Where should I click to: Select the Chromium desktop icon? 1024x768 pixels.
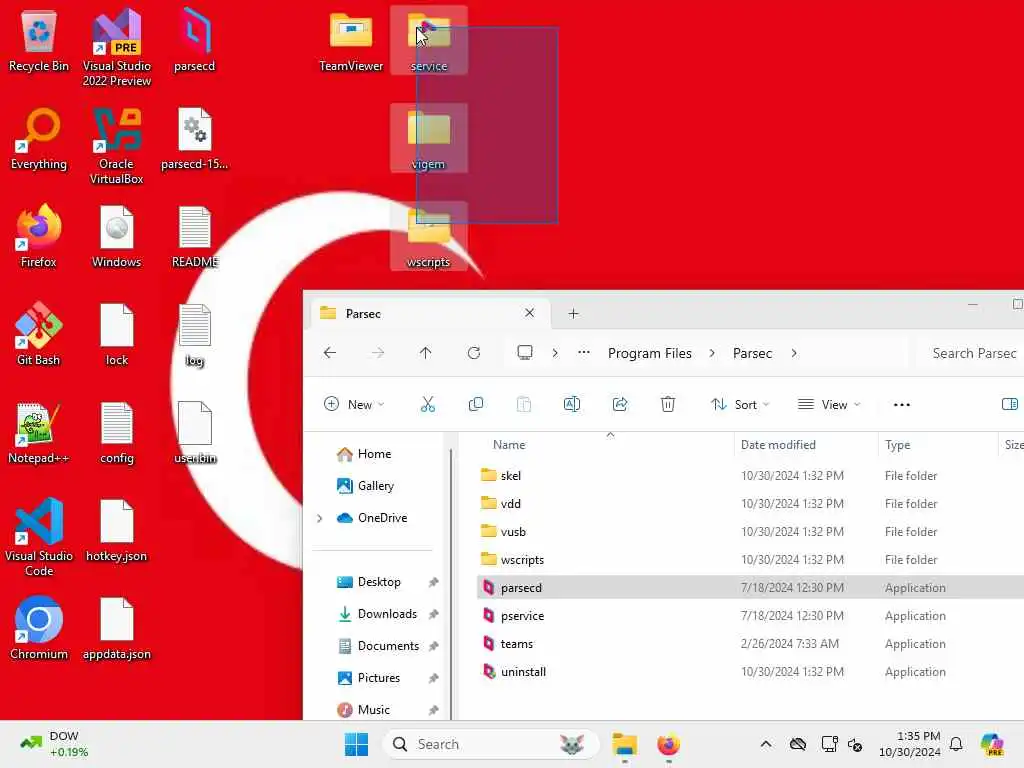(x=39, y=628)
